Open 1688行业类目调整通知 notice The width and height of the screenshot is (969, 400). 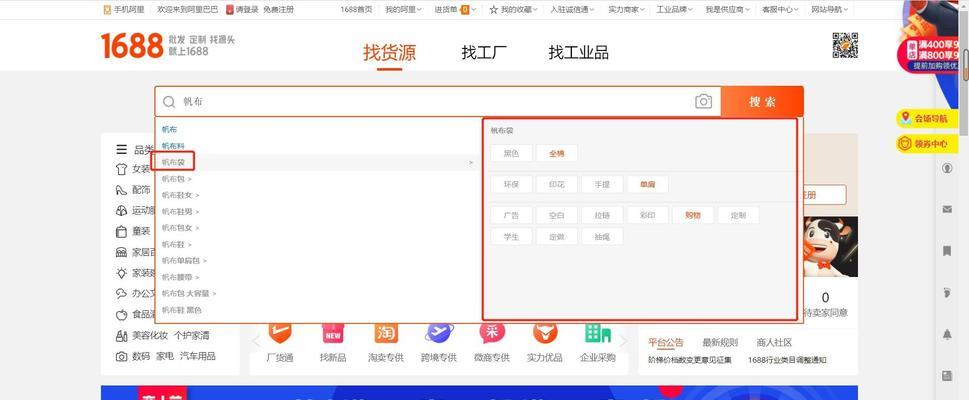click(787, 360)
